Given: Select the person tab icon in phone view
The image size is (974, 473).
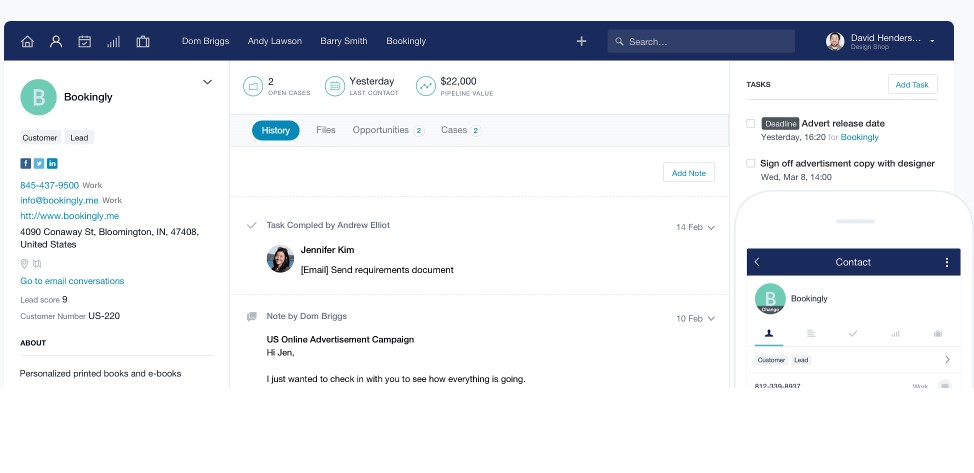Looking at the screenshot, I should click(769, 334).
